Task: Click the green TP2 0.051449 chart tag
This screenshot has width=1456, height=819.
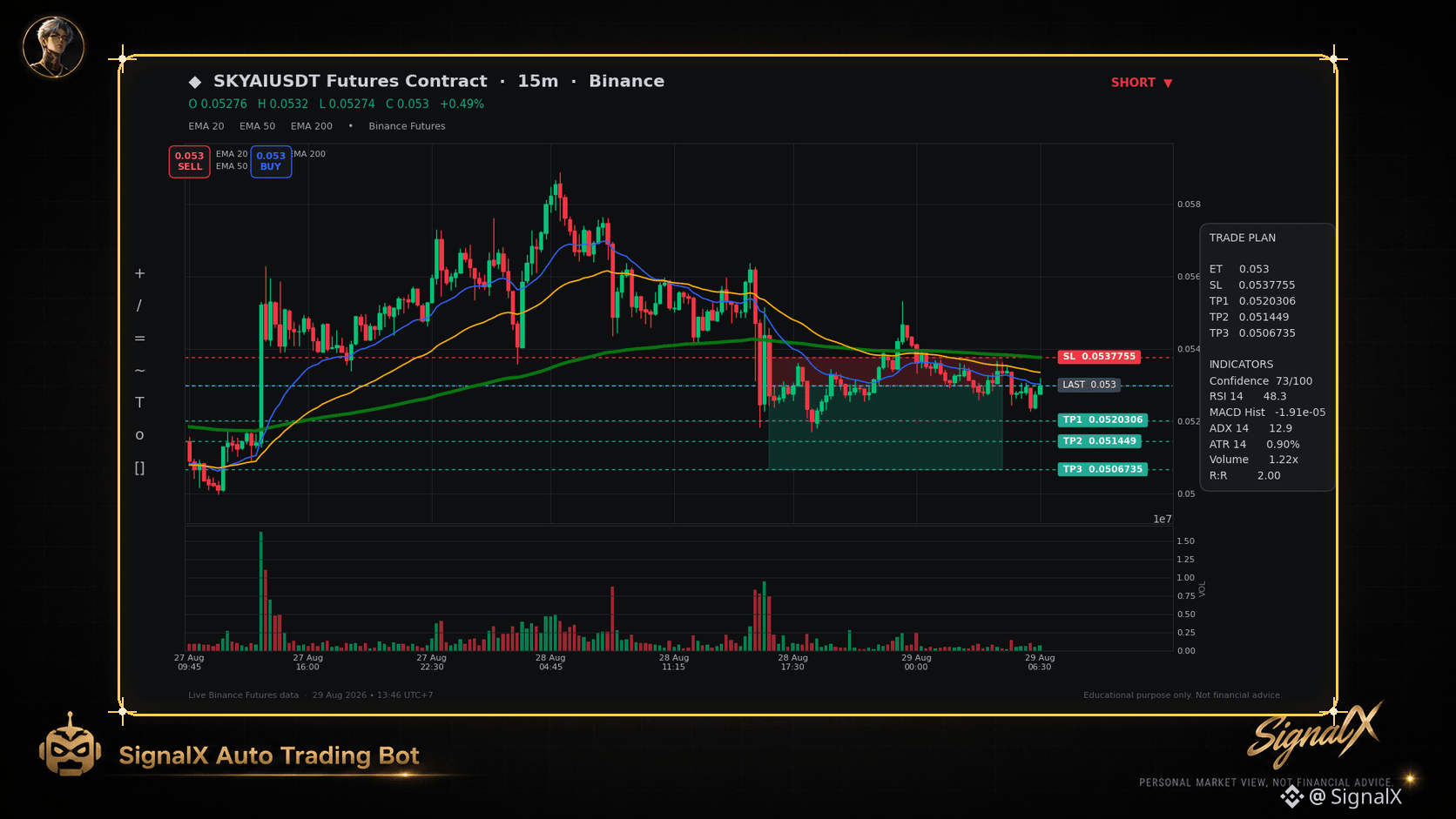Action: pyautogui.click(x=1099, y=441)
